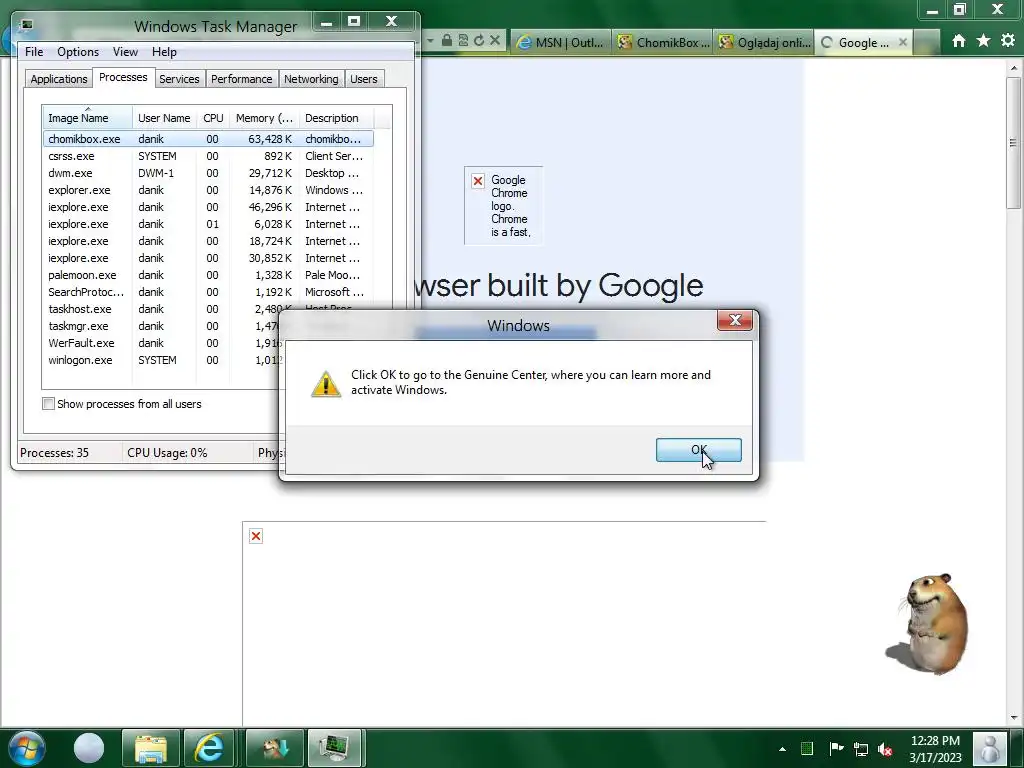Open the clock showing 12:28 PM
The image size is (1024, 768).
pos(935,749)
